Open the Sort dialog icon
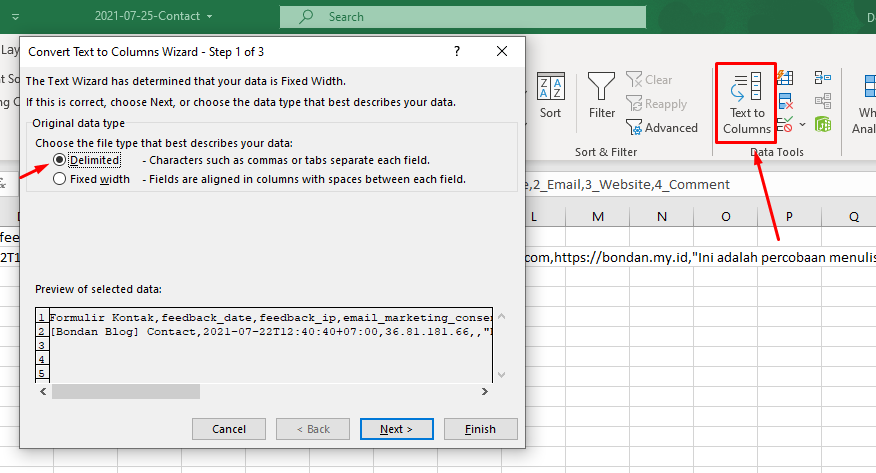Image resolution: width=876 pixels, height=473 pixels. [x=550, y=96]
